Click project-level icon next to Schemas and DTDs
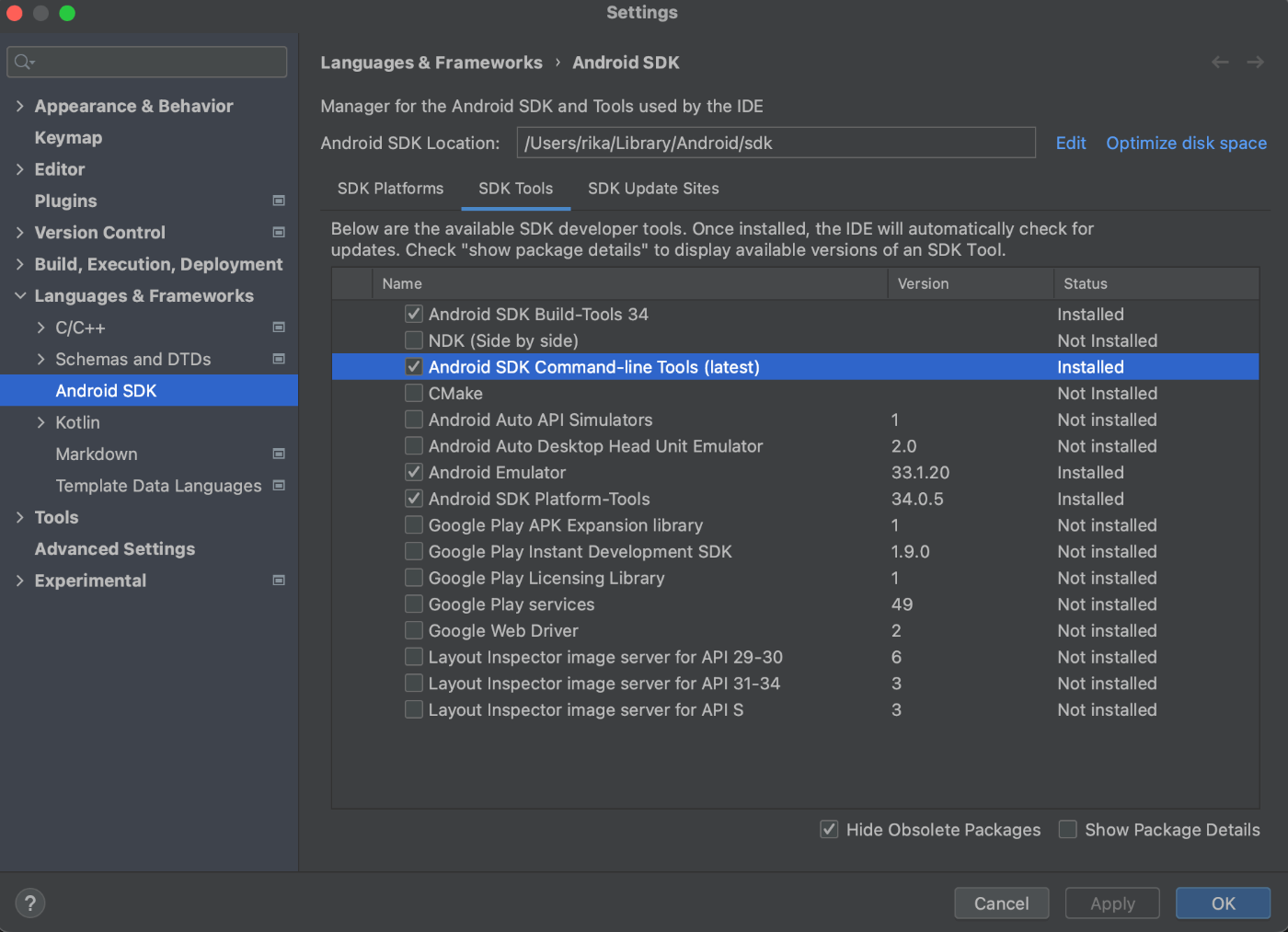Viewport: 1288px width, 932px height. click(279, 359)
